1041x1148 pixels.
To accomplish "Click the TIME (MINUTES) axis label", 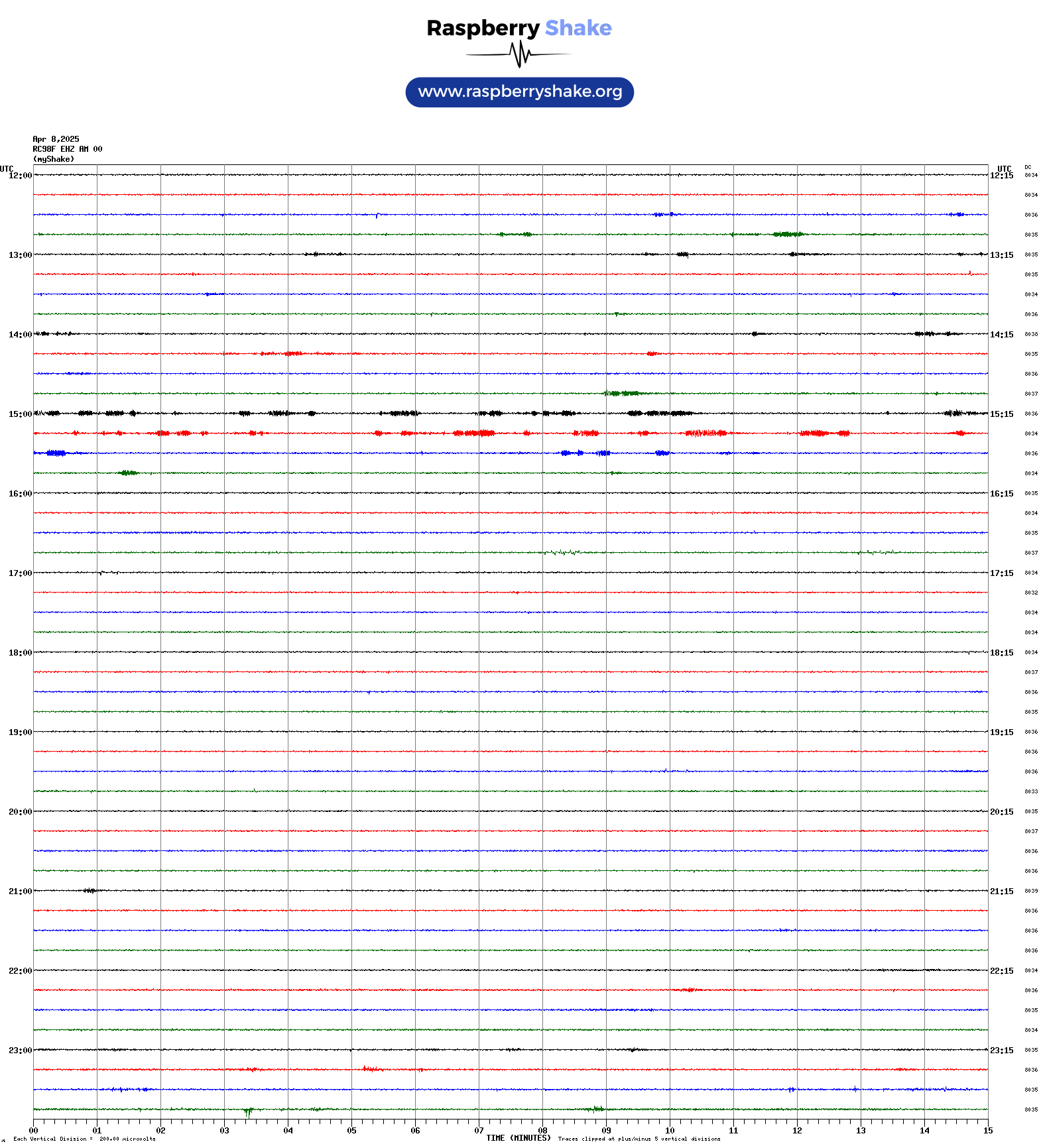I will (x=519, y=1138).
